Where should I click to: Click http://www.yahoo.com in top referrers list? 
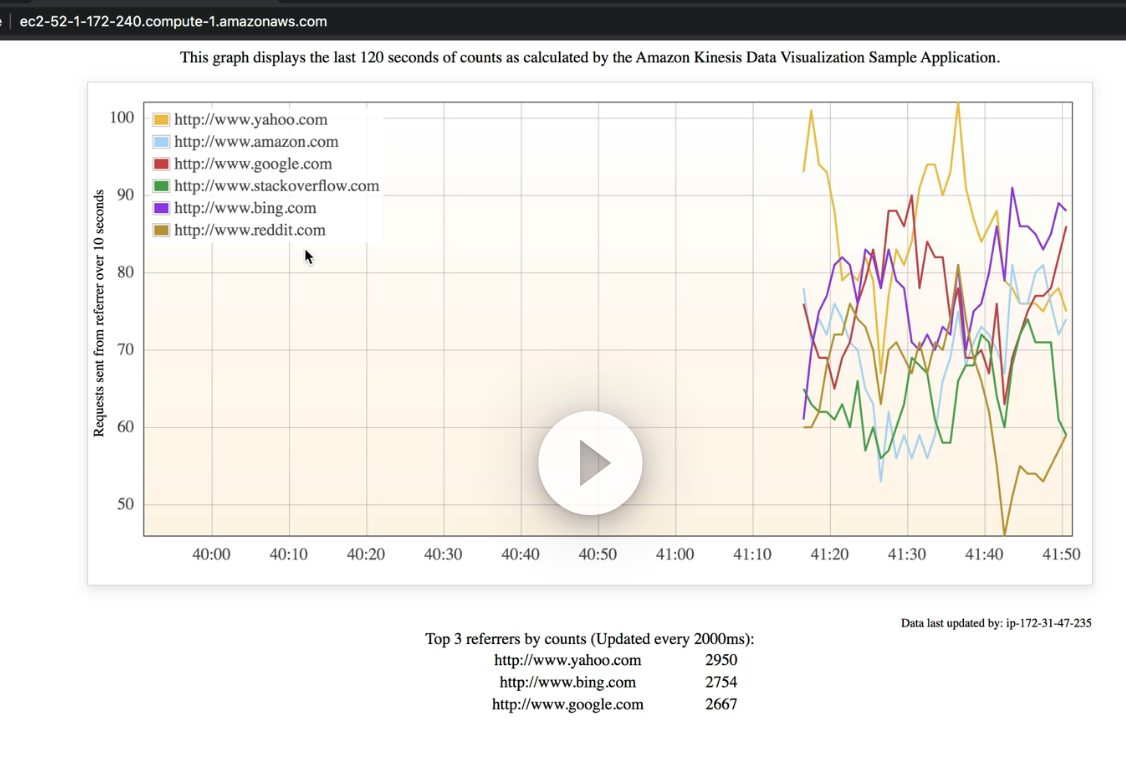(567, 660)
